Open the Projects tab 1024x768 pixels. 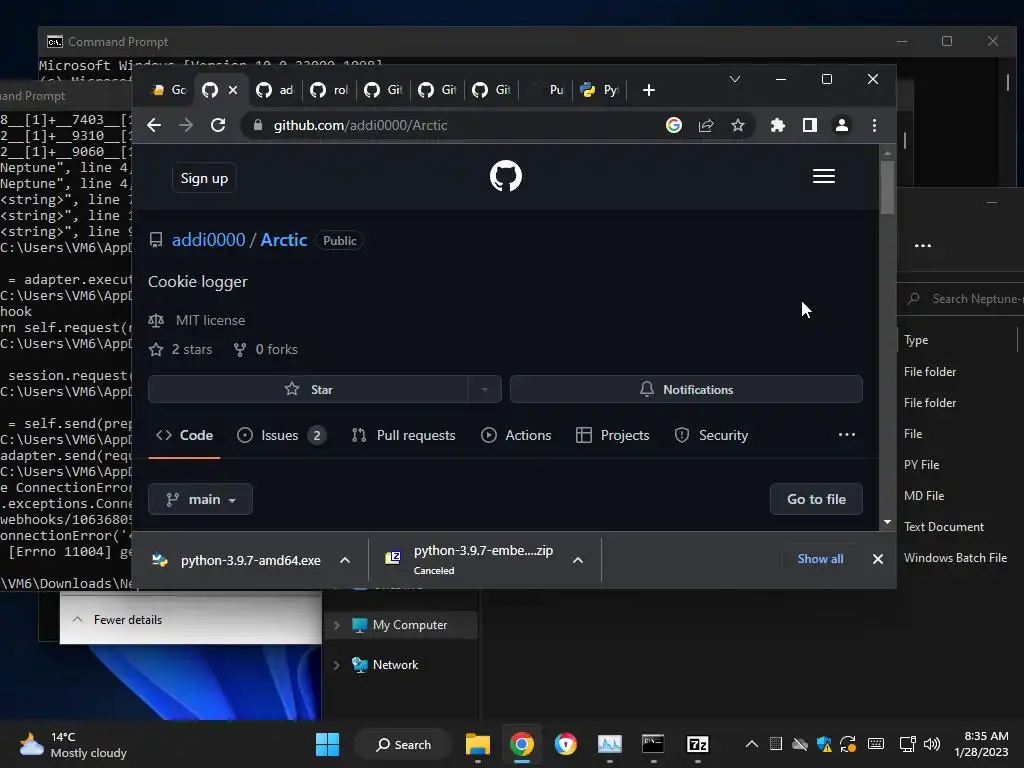pos(613,436)
